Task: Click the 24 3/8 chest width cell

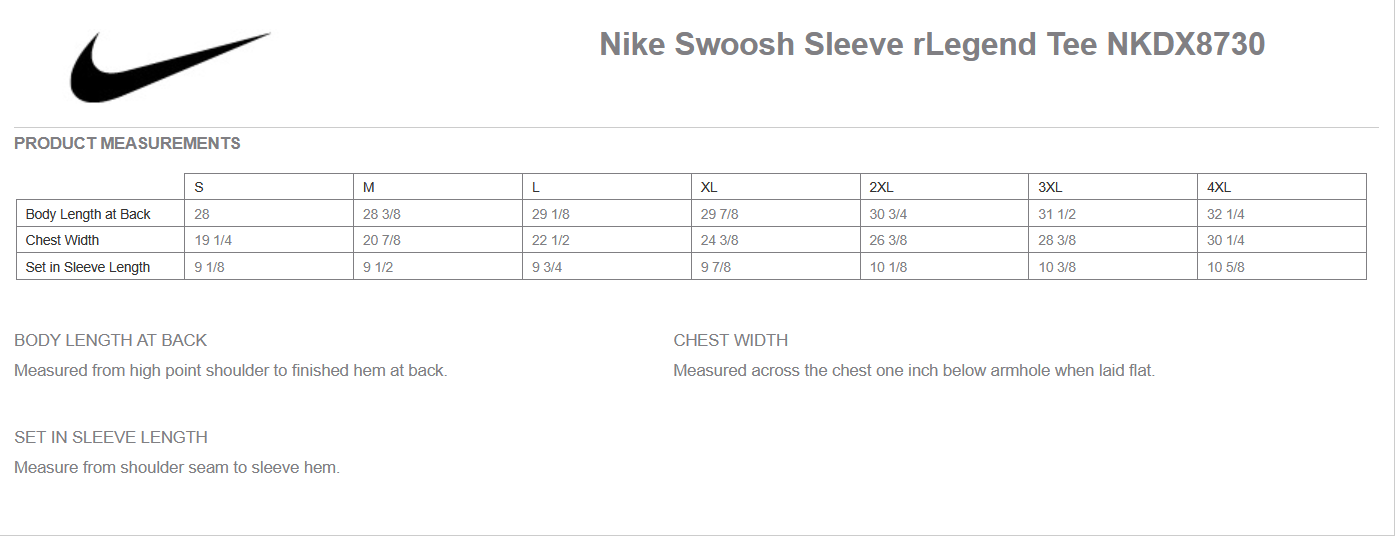Action: (x=720, y=241)
